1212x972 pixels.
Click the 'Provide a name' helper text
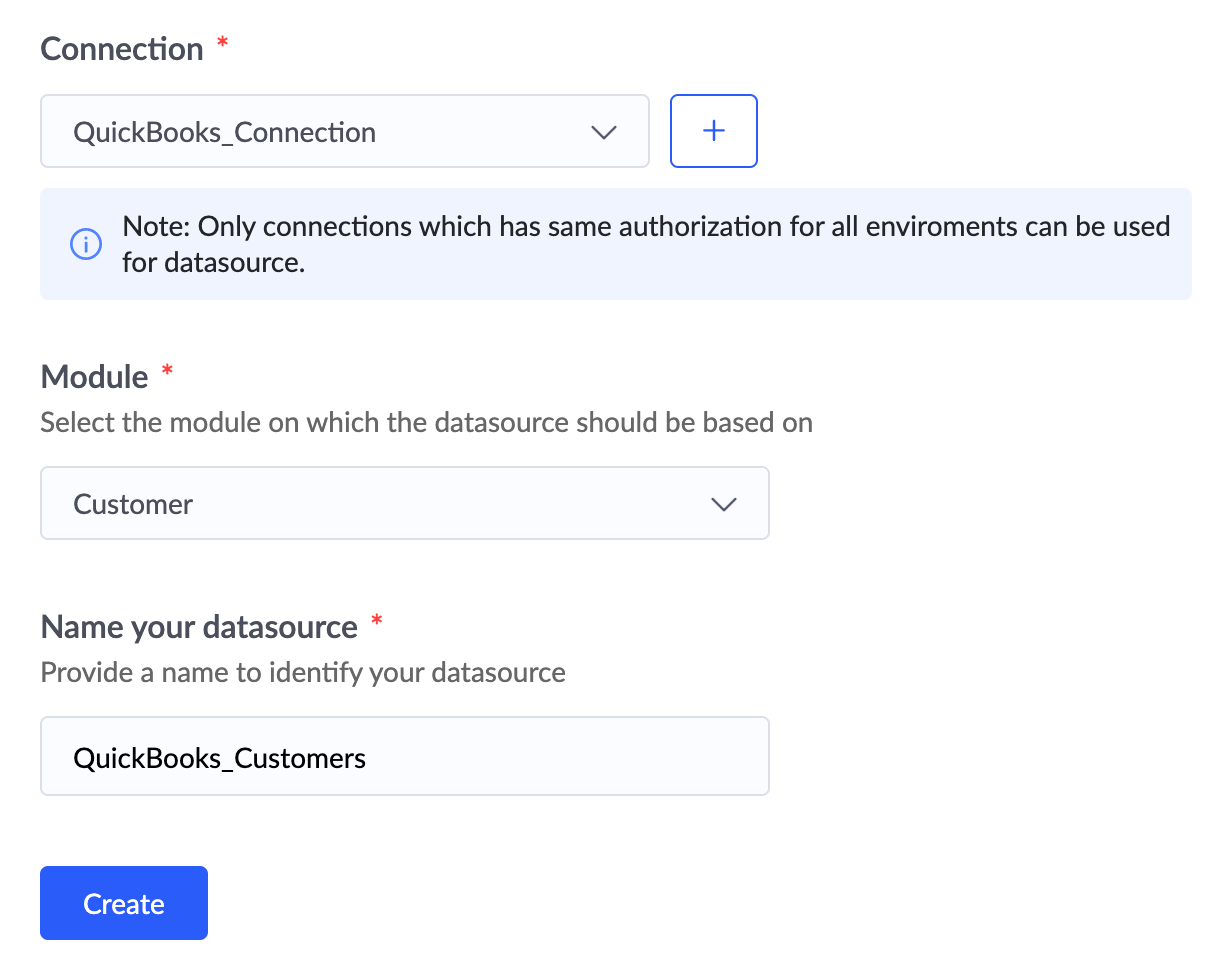303,672
